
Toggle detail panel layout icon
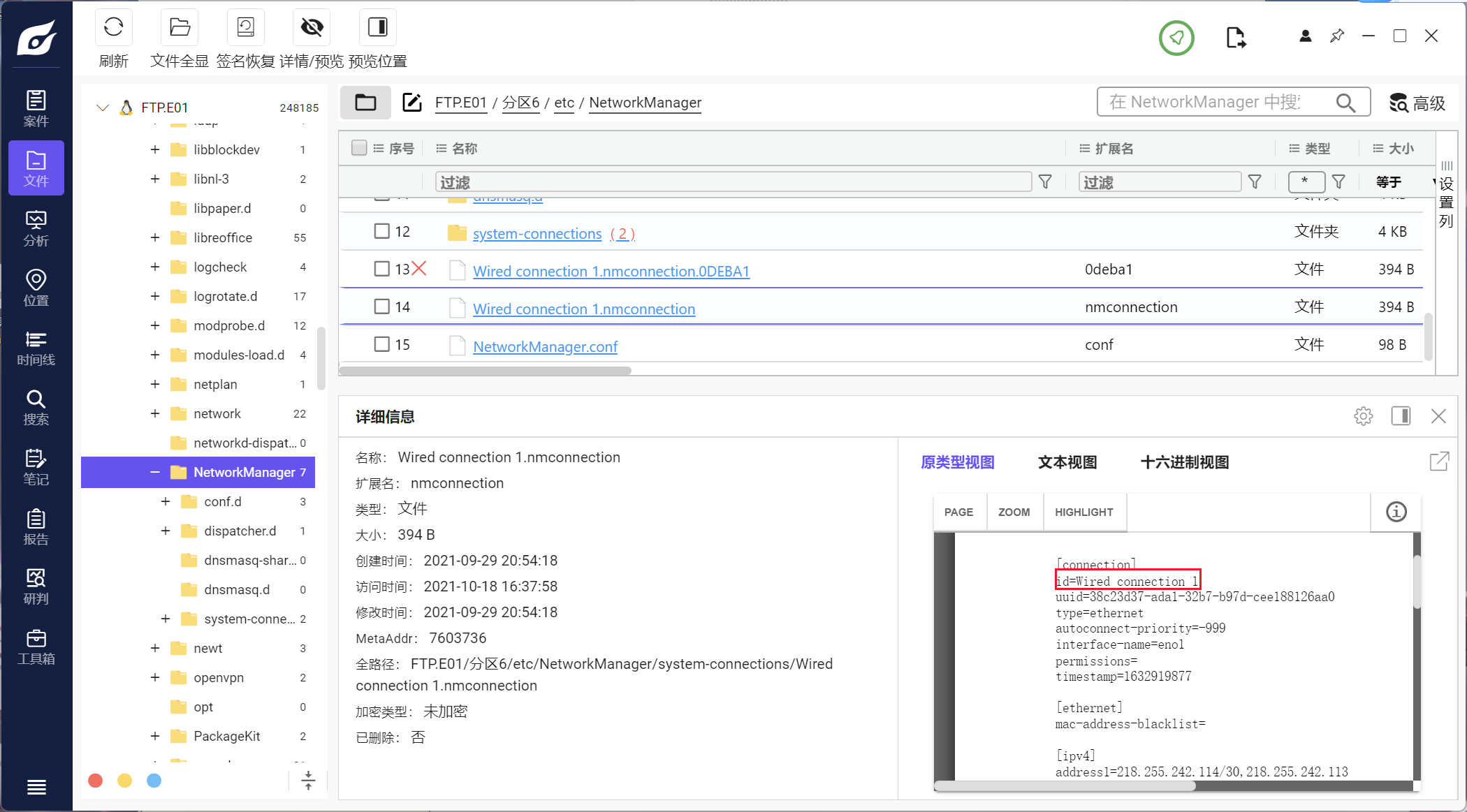(x=1401, y=416)
